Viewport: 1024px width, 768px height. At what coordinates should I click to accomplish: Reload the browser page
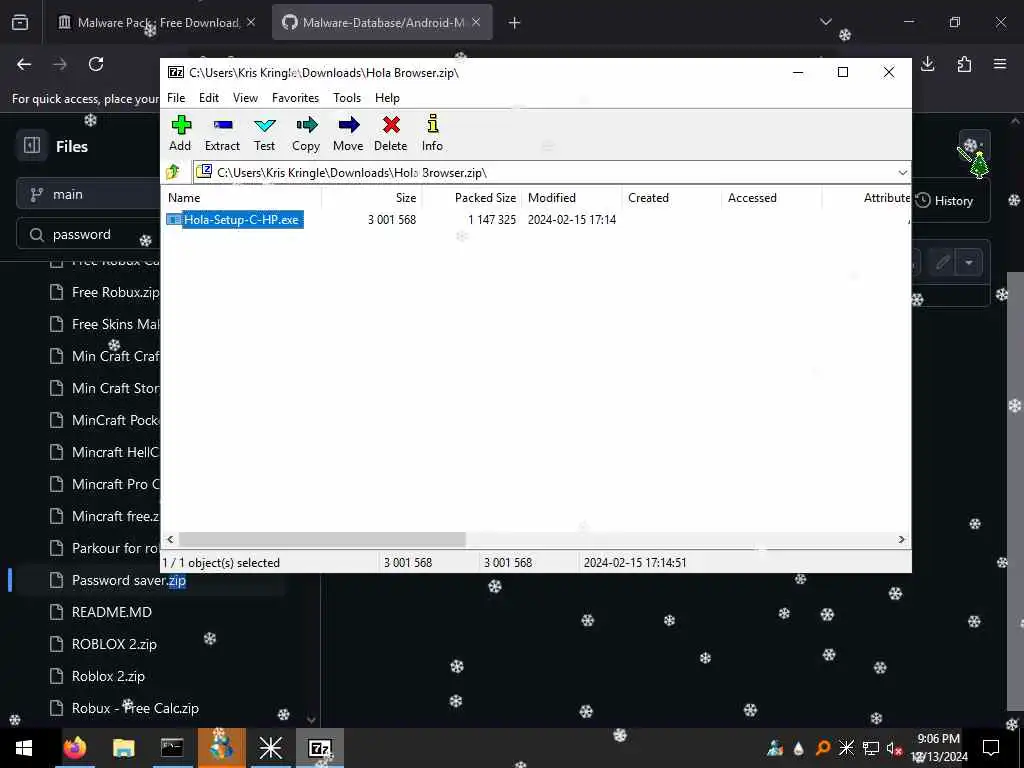pos(96,64)
